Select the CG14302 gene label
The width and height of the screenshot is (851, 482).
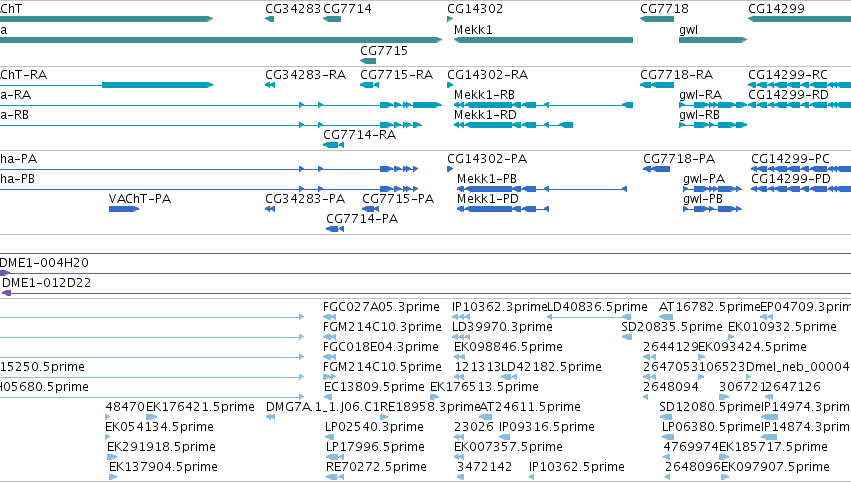point(475,9)
